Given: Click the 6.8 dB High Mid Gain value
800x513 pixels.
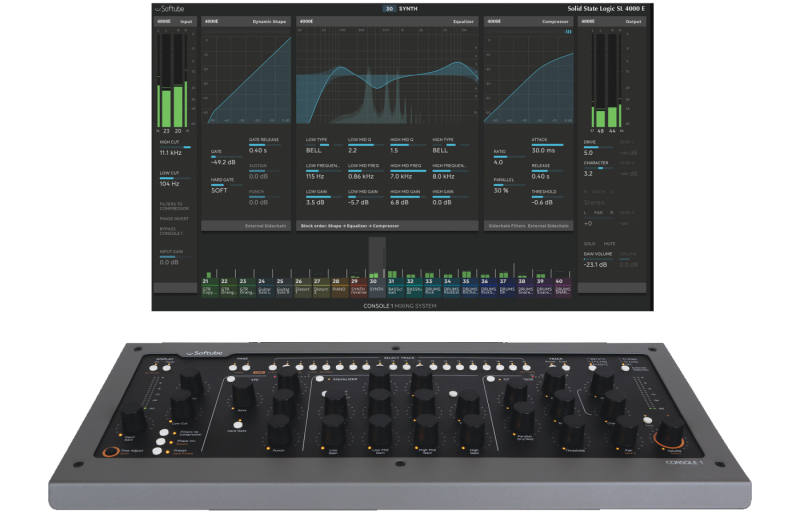Looking at the screenshot, I should [x=399, y=203].
